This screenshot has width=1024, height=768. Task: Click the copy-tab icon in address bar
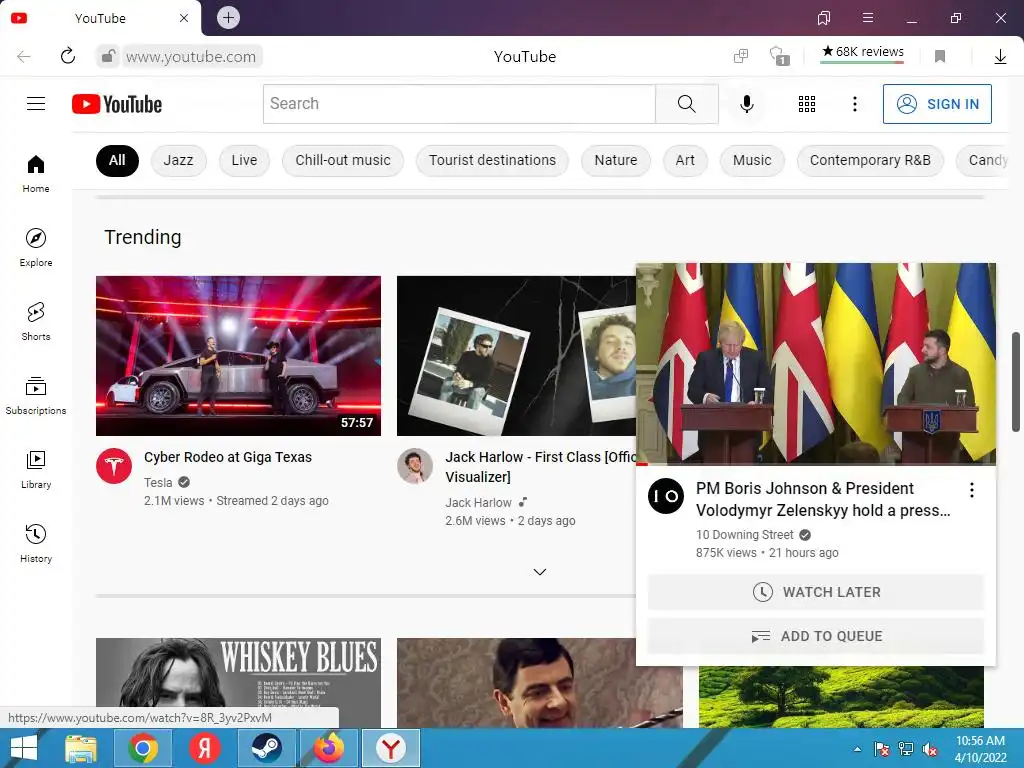click(x=741, y=56)
